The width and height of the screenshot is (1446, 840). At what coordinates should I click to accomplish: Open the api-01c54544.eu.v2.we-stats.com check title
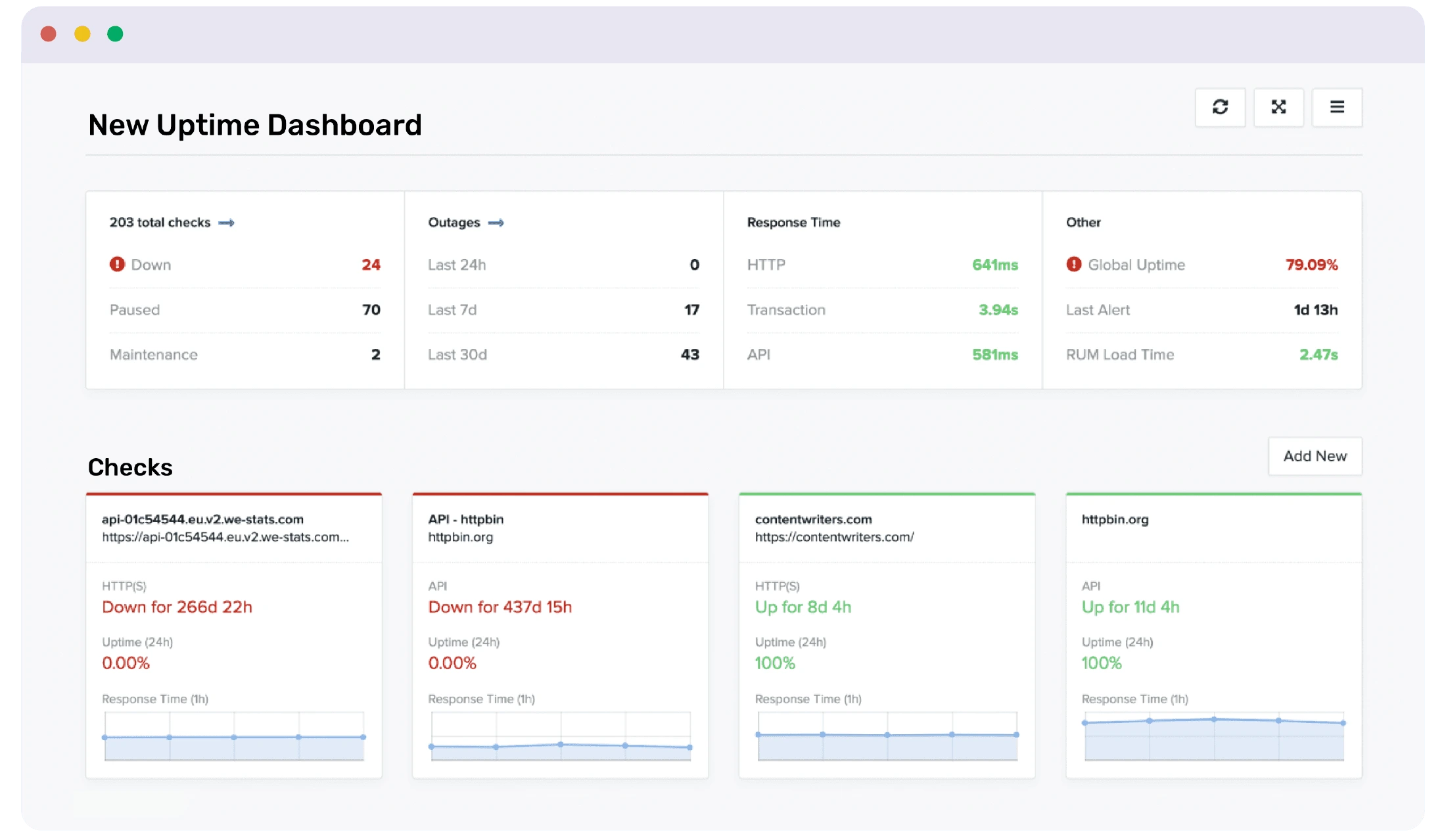(202, 519)
